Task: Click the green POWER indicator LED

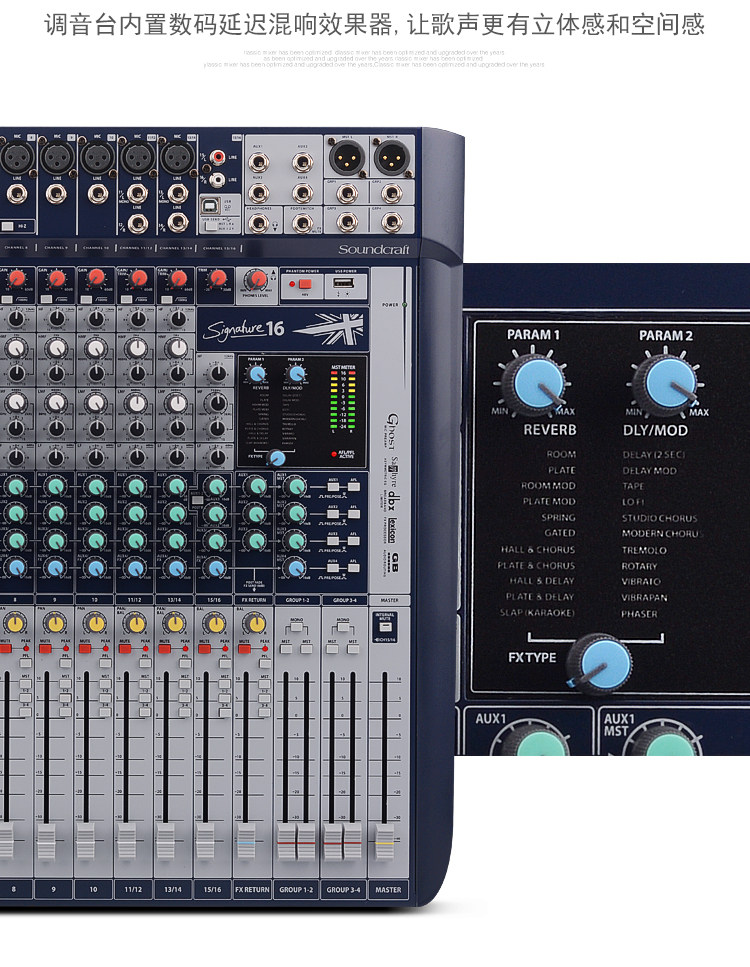Action: coord(405,305)
